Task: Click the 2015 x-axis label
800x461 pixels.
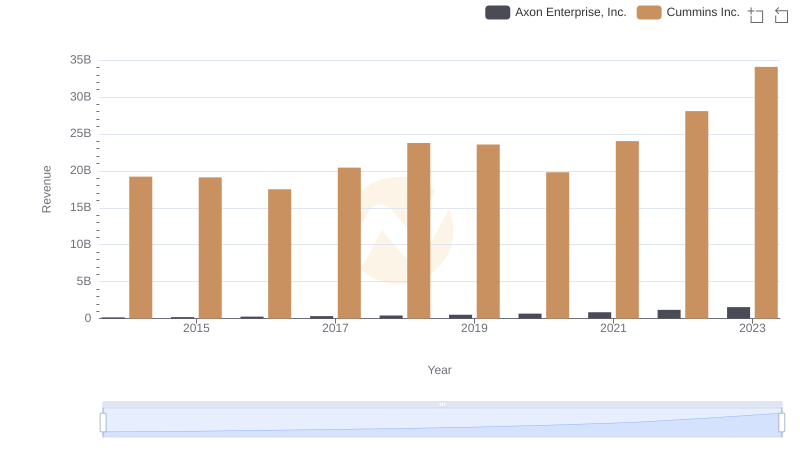Action: [x=196, y=328]
